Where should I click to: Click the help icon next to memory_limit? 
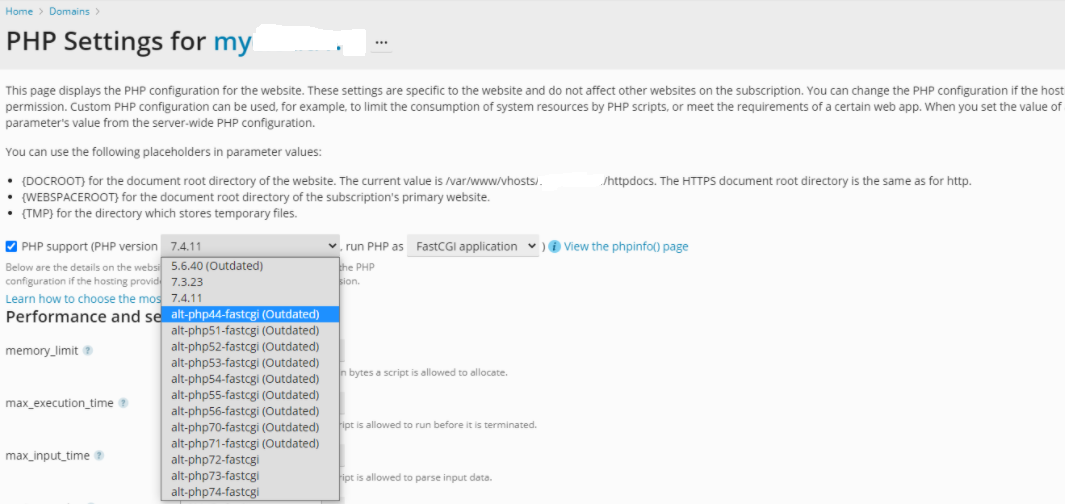point(88,351)
